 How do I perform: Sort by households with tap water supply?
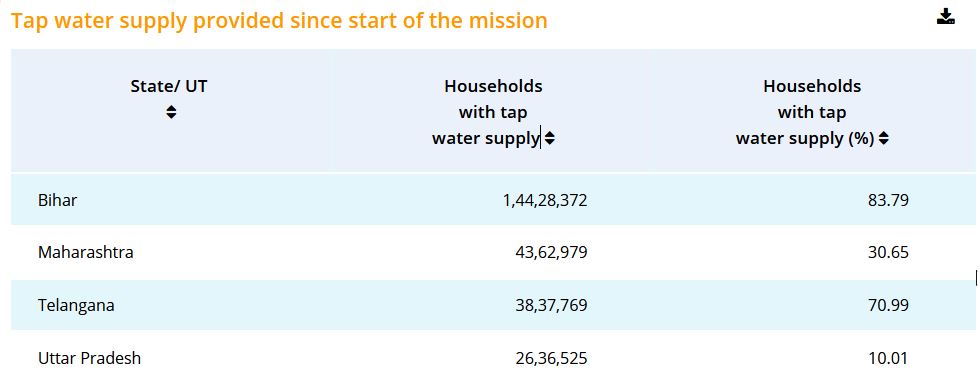[x=550, y=139]
